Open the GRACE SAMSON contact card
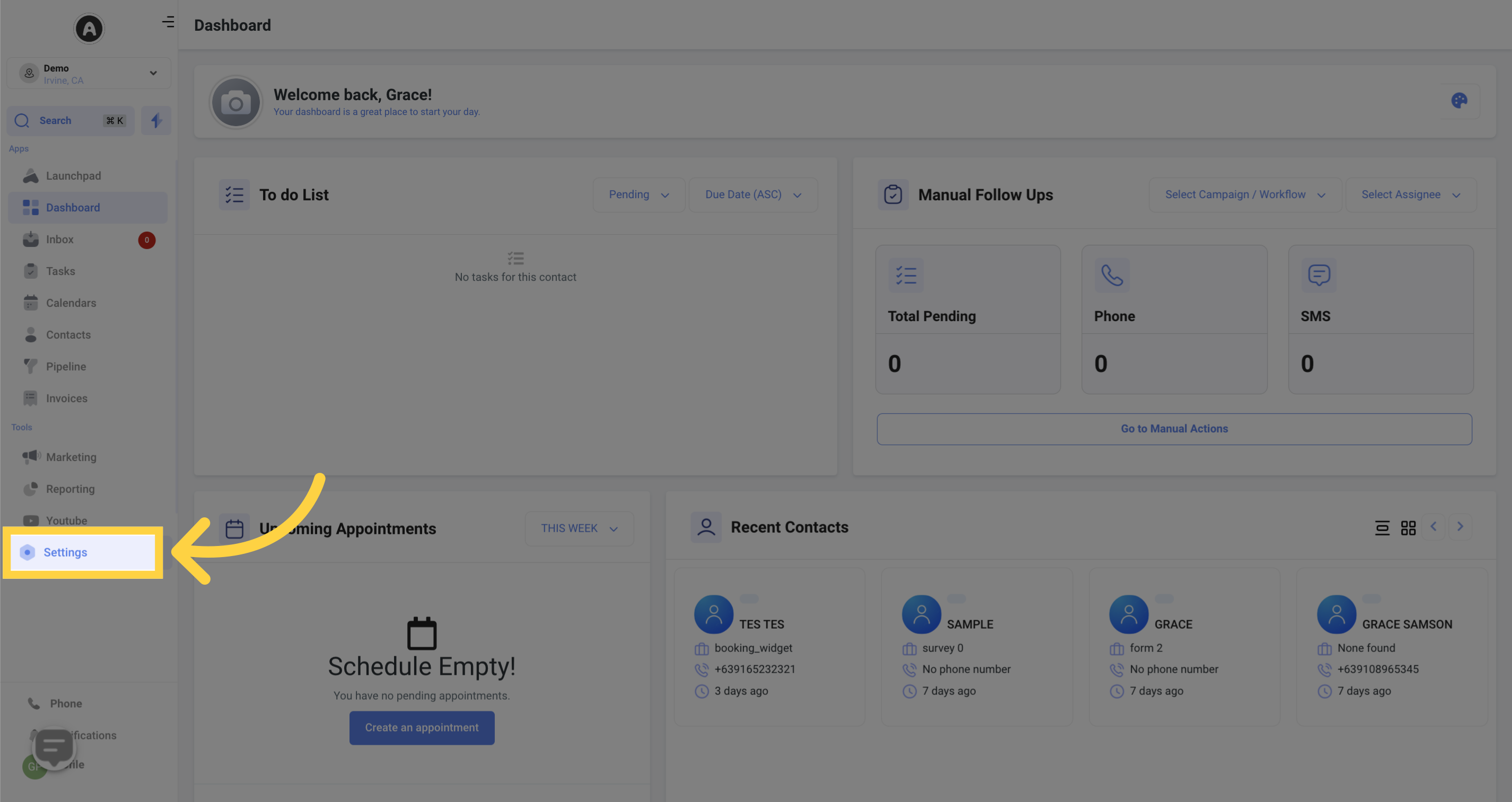This screenshot has width=1512, height=802. point(1392,647)
